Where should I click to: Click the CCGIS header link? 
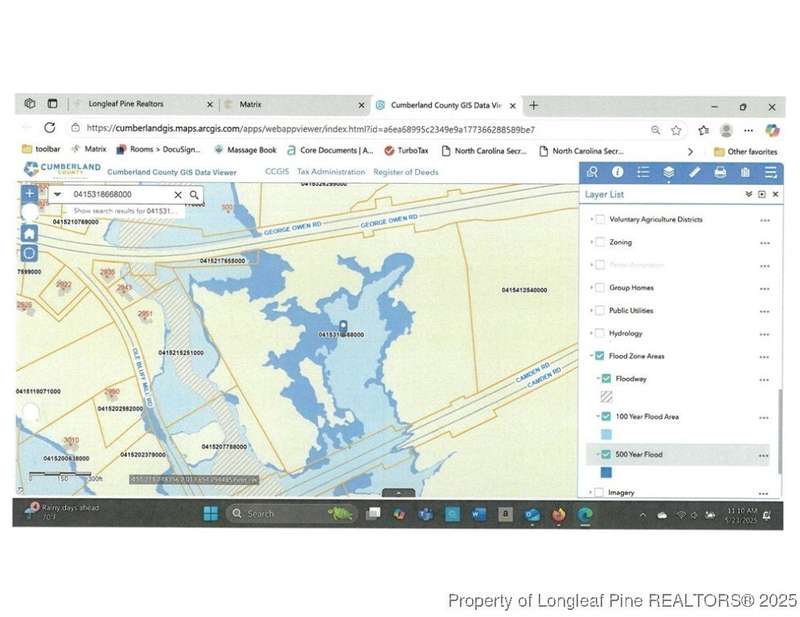(x=277, y=172)
